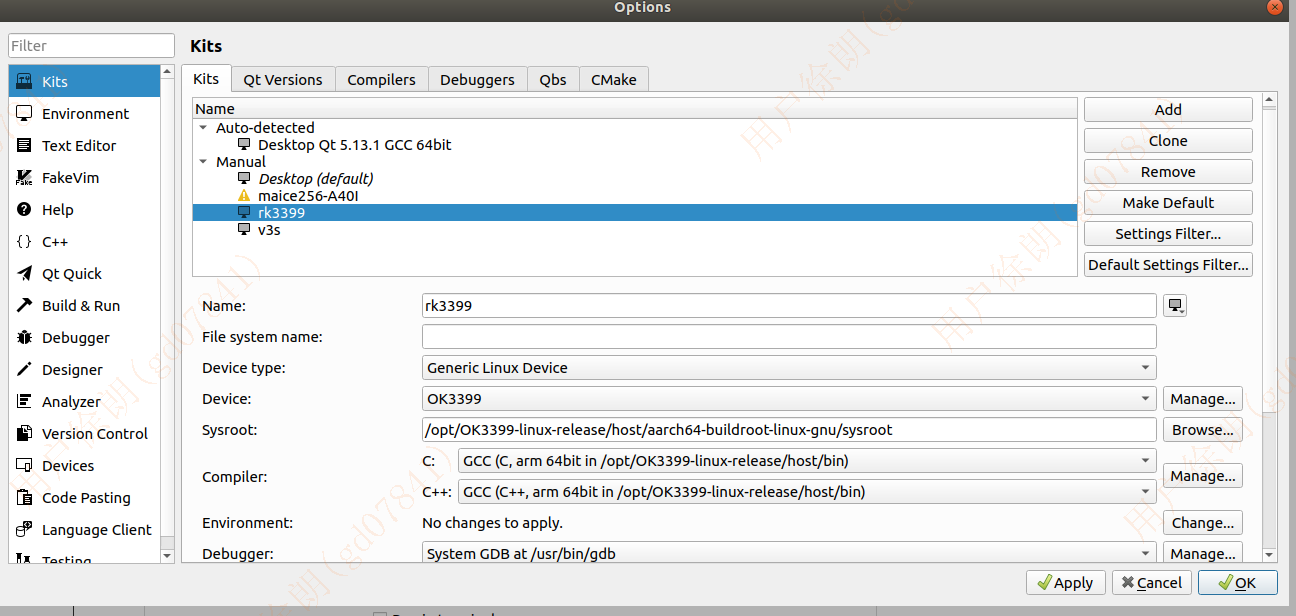Select the Desktop (default) kit
1296x616 pixels.
point(315,179)
